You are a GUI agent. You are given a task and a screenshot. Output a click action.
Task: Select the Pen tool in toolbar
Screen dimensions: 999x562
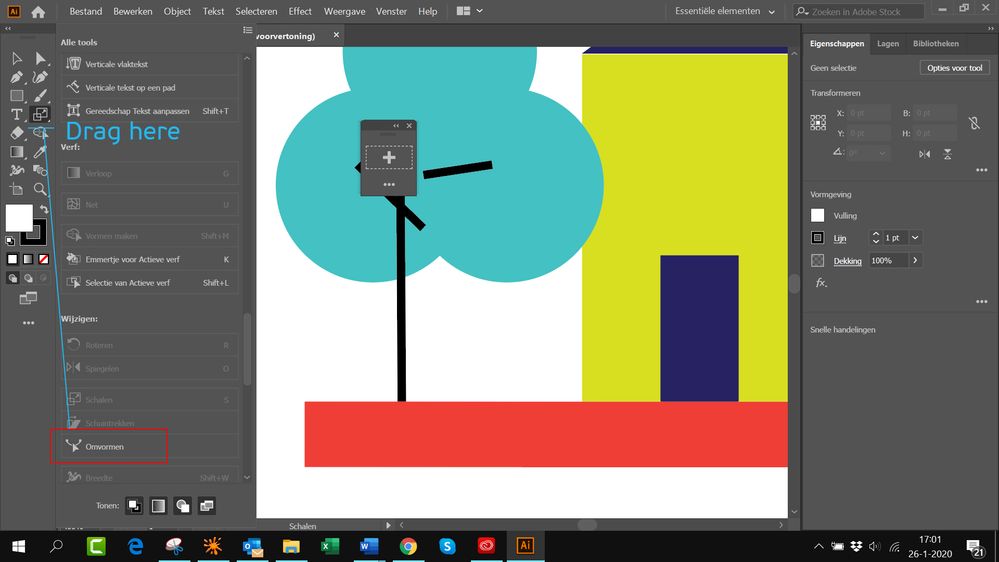(17, 77)
